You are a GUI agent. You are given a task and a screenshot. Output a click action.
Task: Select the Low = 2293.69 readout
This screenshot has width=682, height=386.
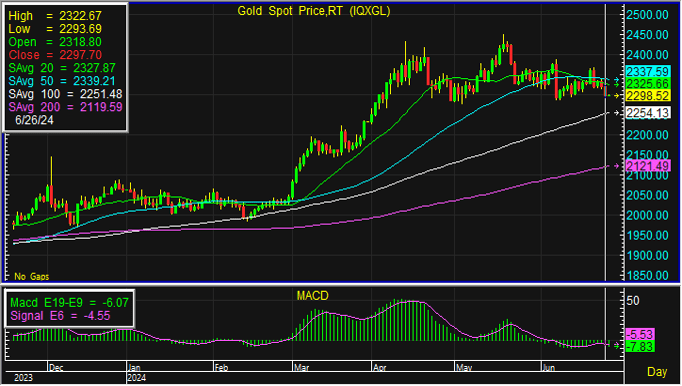55,29
